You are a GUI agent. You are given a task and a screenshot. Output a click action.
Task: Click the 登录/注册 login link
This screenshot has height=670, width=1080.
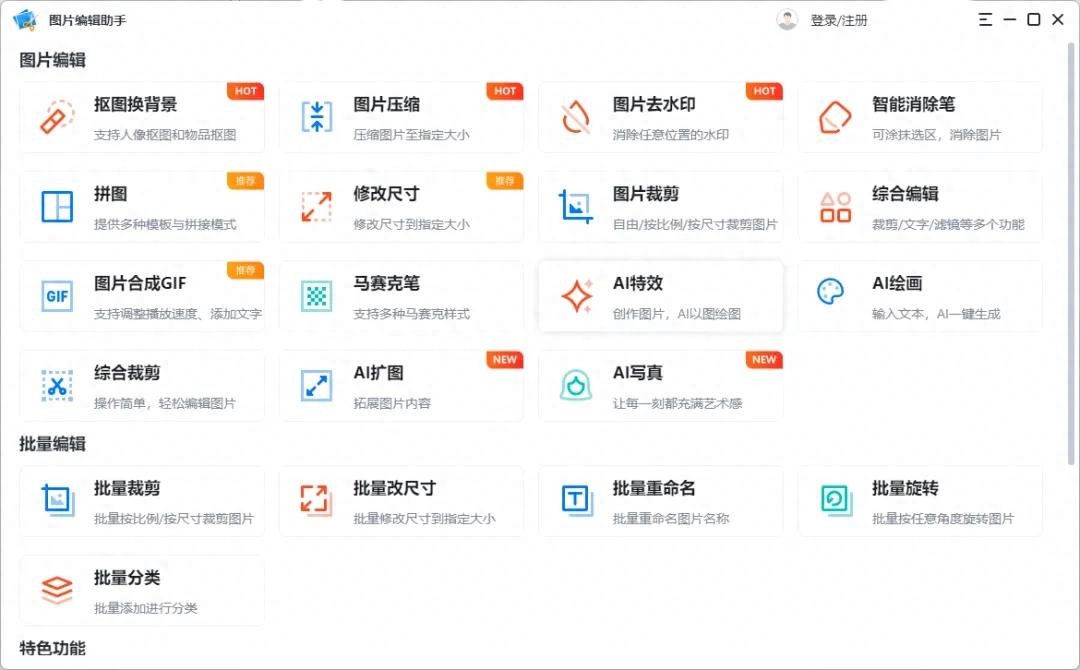coord(838,20)
